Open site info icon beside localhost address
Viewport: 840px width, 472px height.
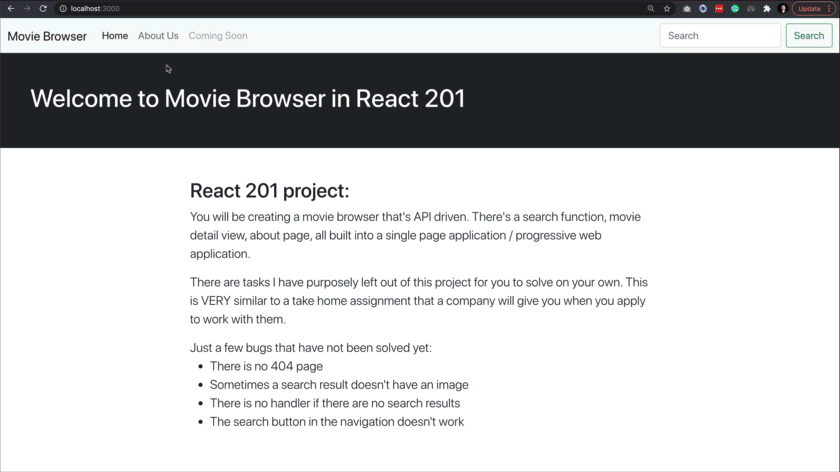click(x=63, y=9)
